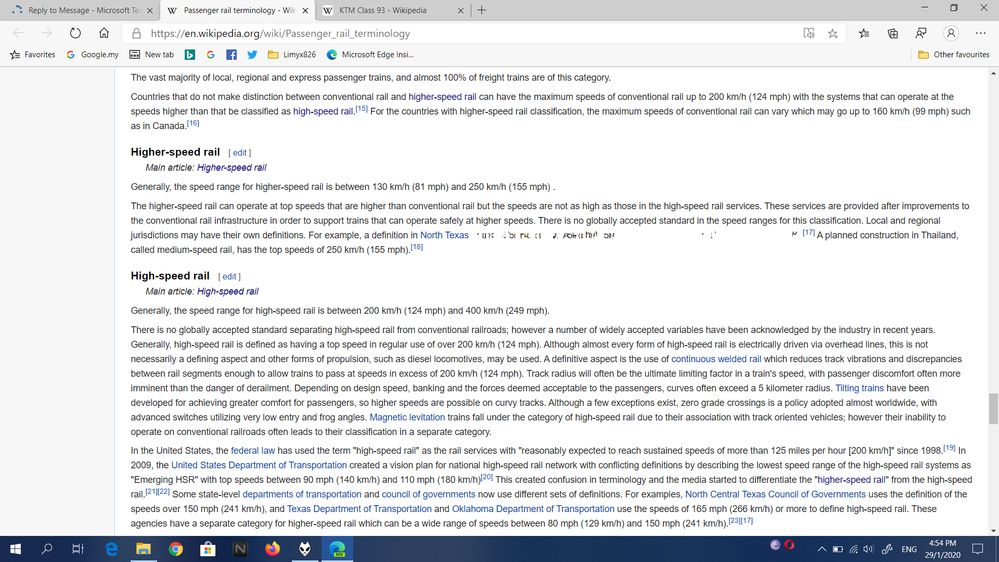The image size is (999, 562).
Task: Open Texas Department of Transportation link
Action: pyautogui.click(x=359, y=509)
